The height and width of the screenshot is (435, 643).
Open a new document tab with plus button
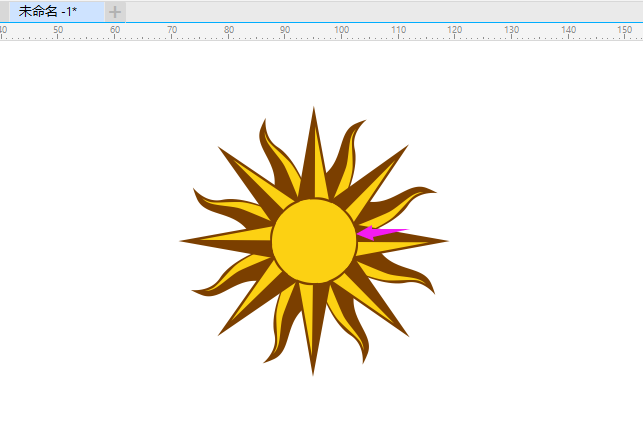pyautogui.click(x=115, y=12)
